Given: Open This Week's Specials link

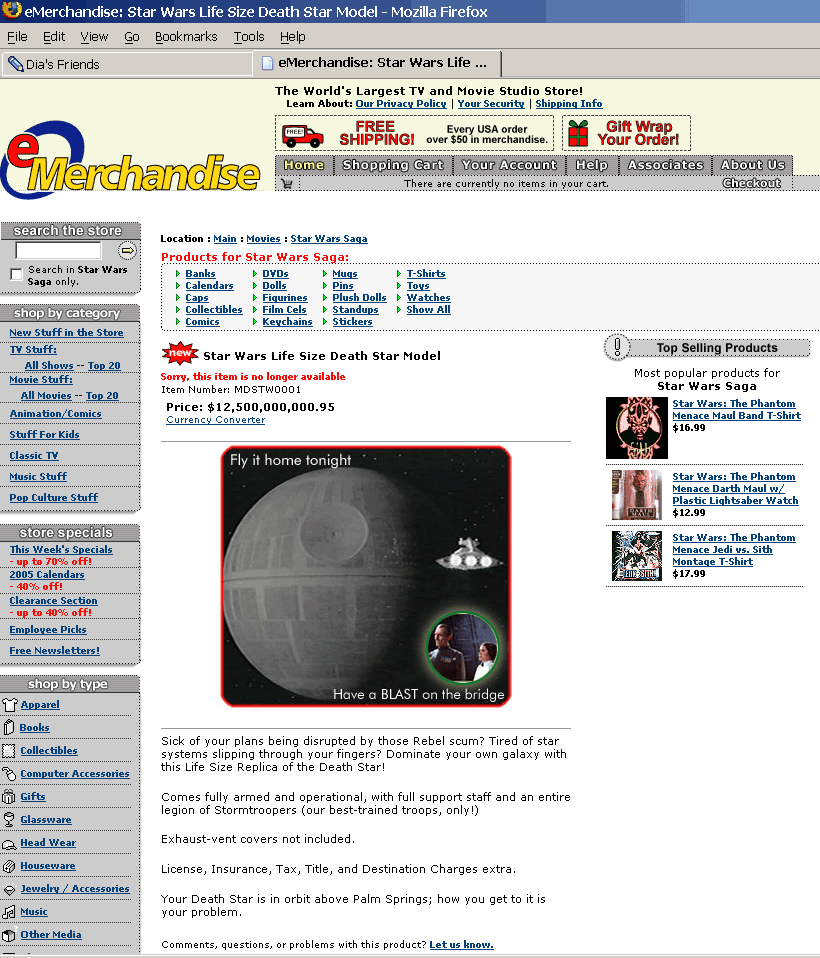Looking at the screenshot, I should (61, 550).
